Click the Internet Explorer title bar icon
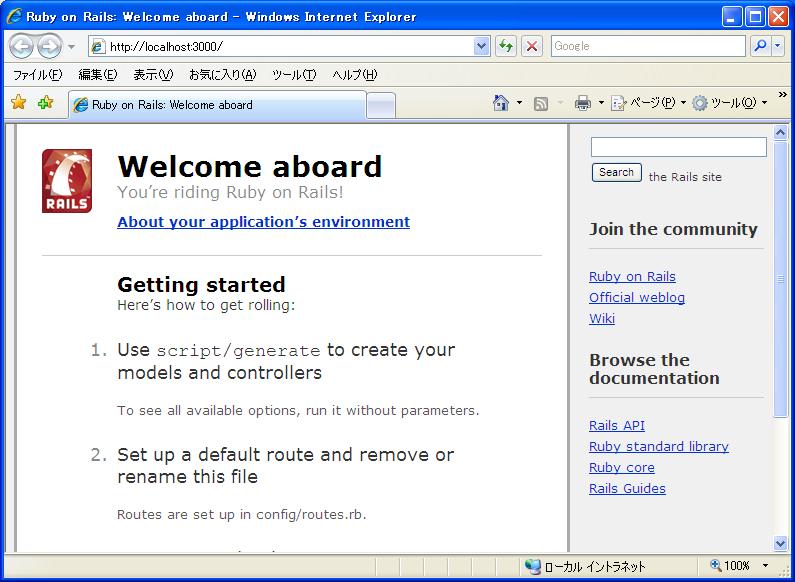The image size is (795, 582). coord(14,17)
